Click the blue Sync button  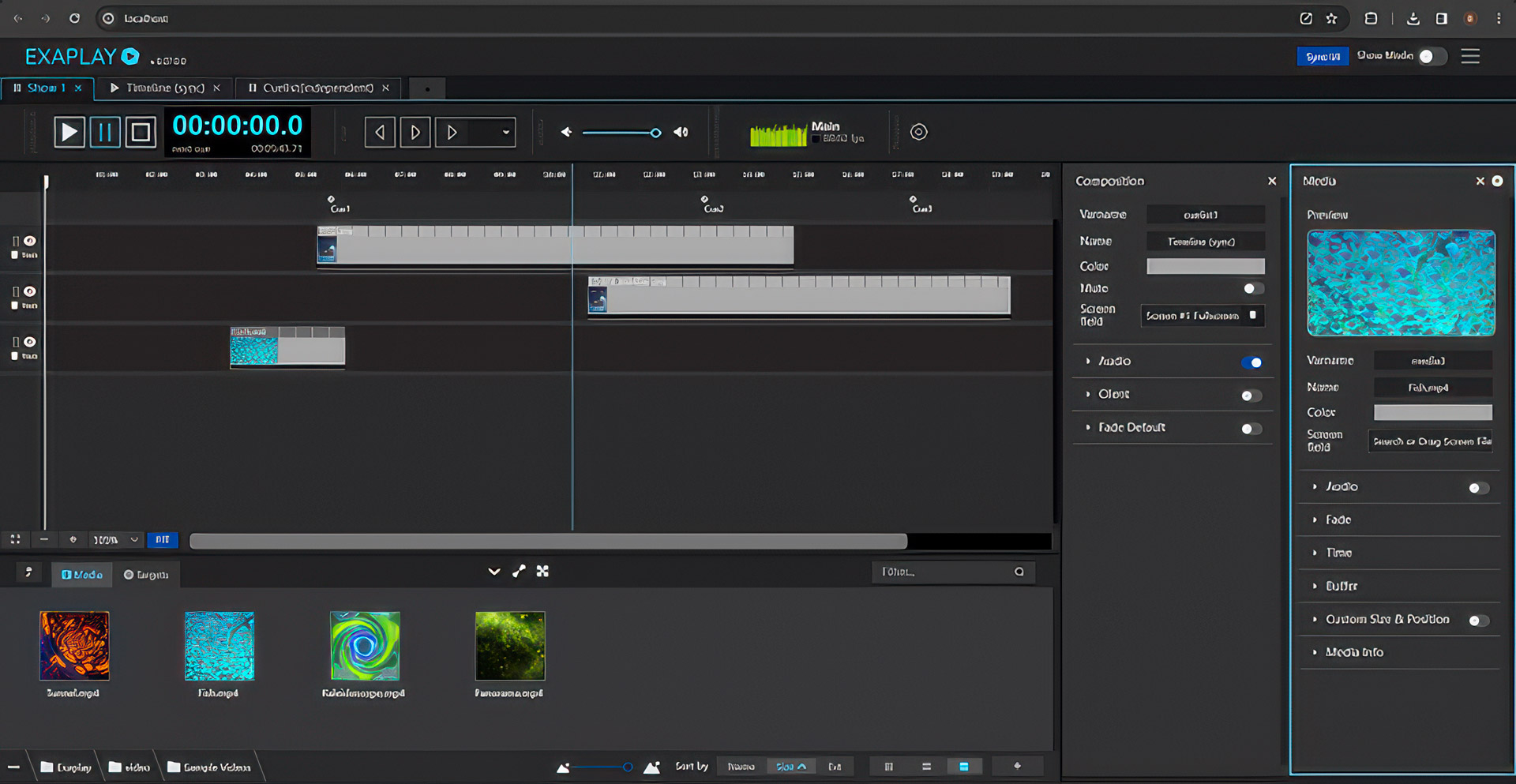tap(1323, 56)
